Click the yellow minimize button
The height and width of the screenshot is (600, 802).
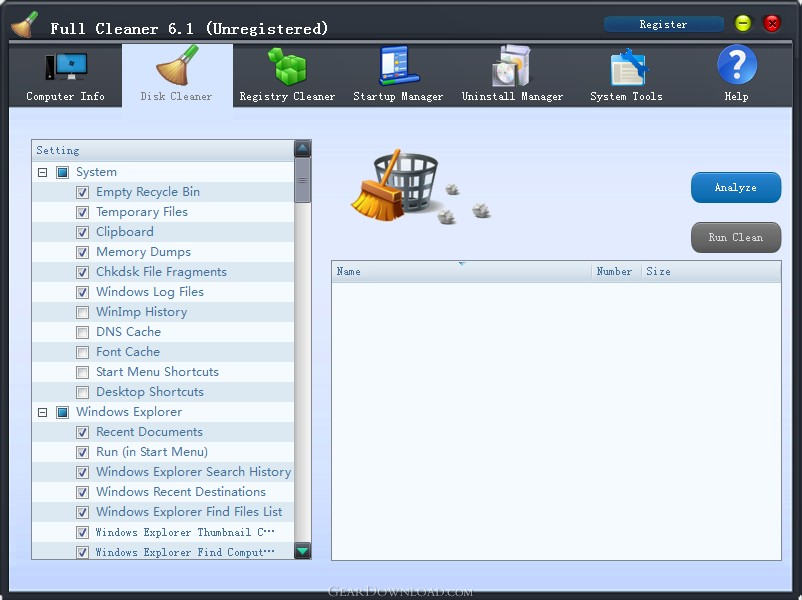[743, 23]
